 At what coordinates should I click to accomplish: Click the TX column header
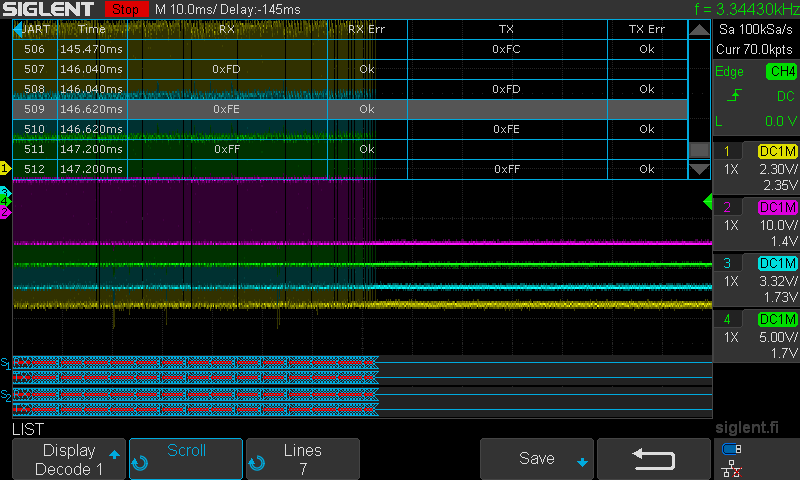point(507,29)
